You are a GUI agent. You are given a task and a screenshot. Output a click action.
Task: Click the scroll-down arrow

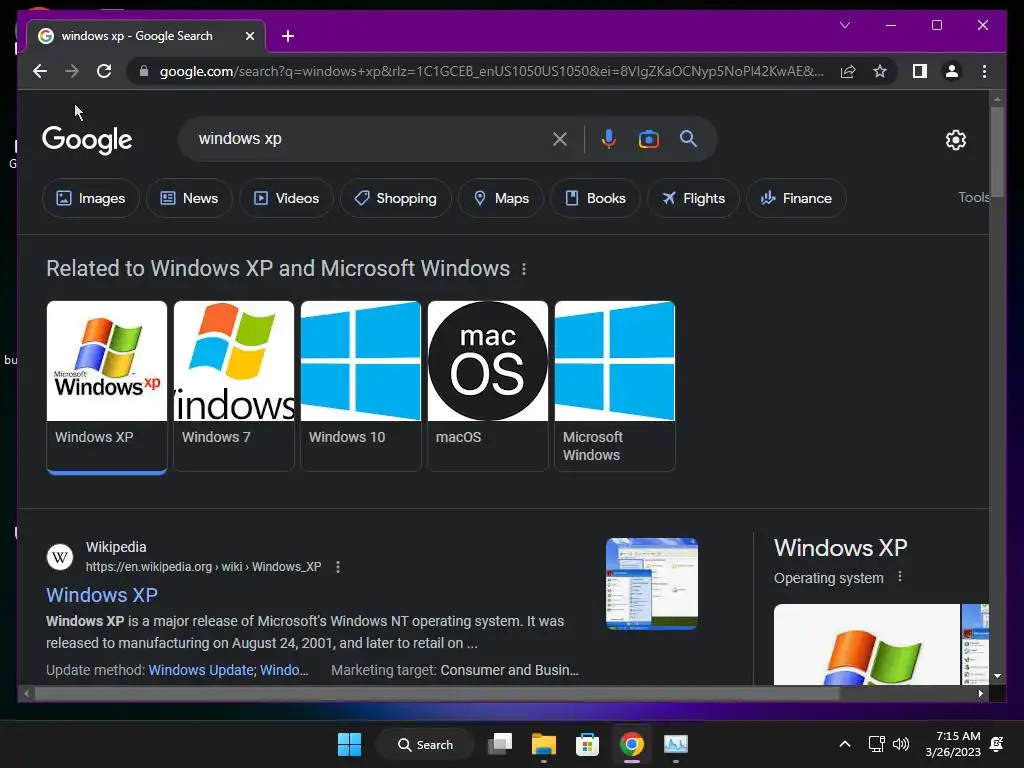click(x=997, y=676)
